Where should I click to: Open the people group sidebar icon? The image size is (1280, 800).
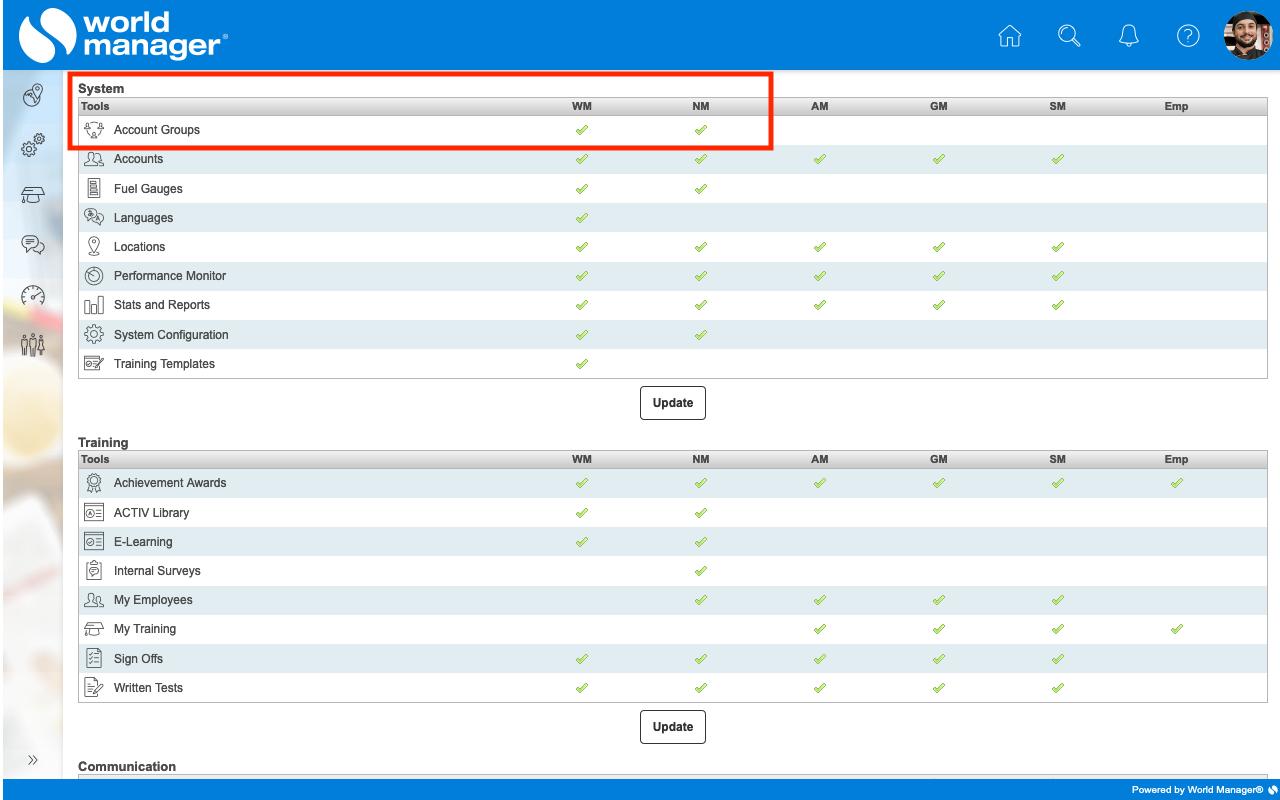coord(33,345)
